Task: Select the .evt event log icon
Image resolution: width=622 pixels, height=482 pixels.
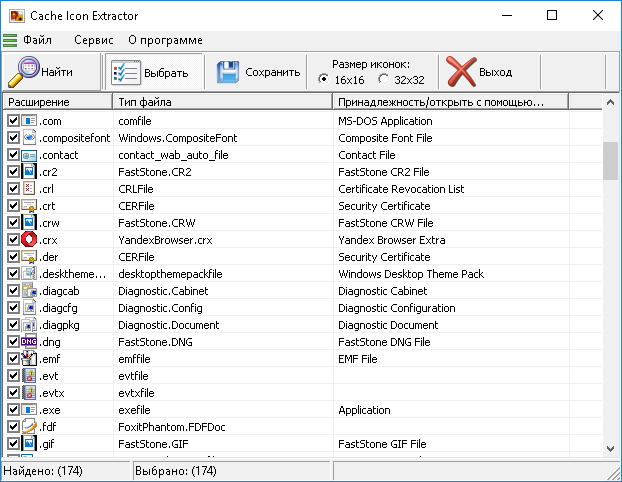Action: click(29, 376)
